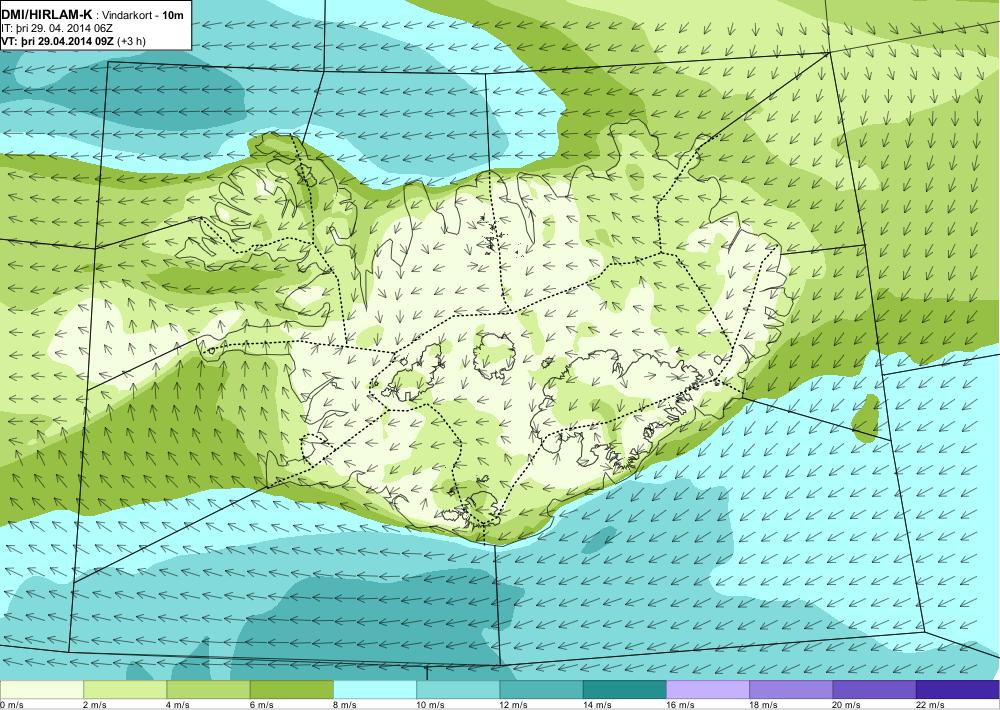Click the "12 m/s" legend label
The image size is (1000, 710).
[514, 705]
